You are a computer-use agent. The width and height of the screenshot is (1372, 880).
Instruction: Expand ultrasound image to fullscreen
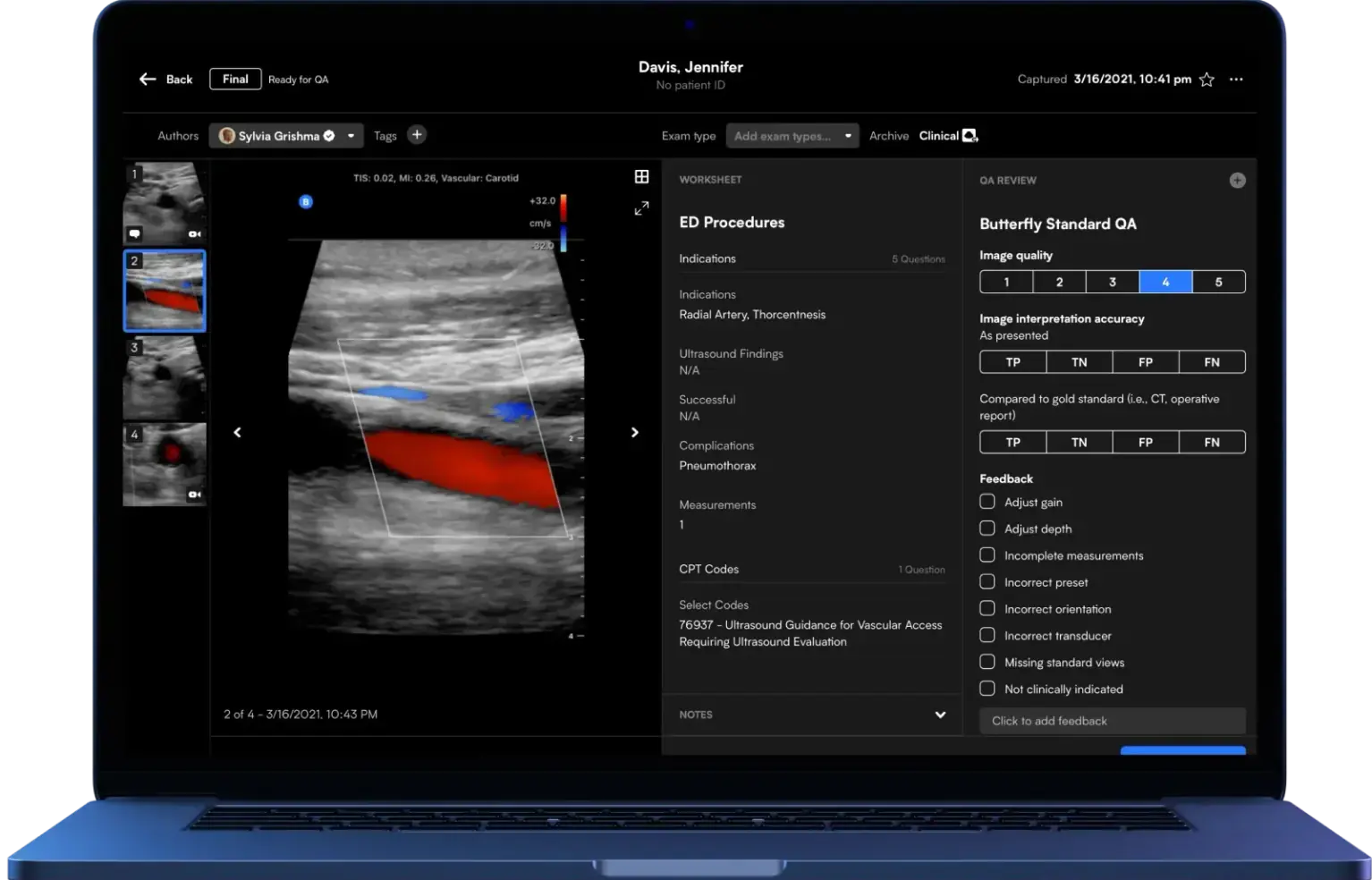point(641,208)
